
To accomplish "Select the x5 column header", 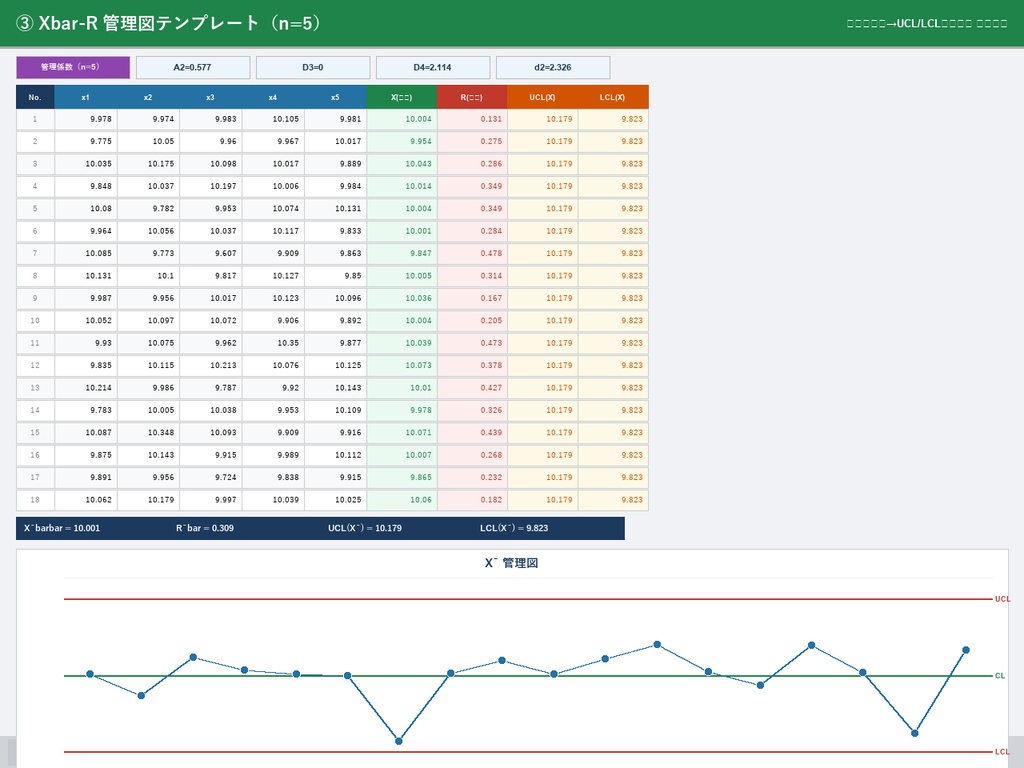I will coord(335,97).
